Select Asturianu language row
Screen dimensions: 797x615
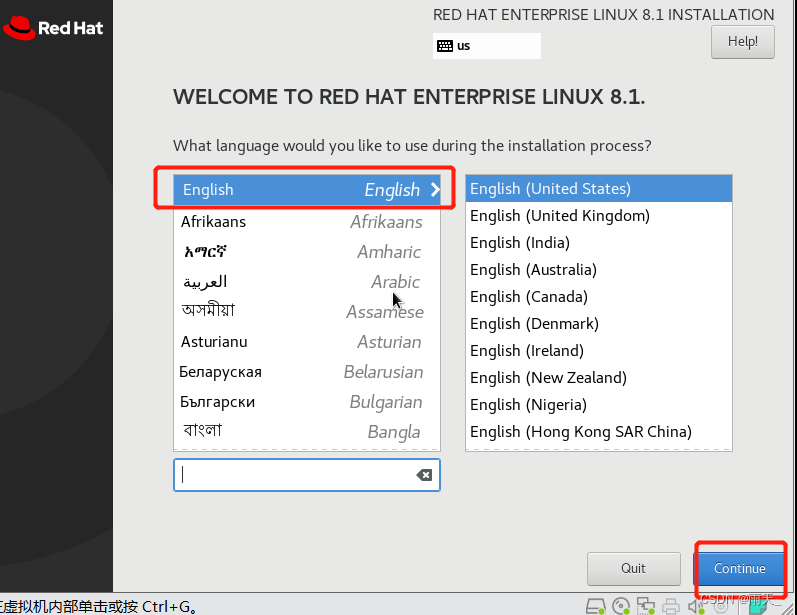306,342
